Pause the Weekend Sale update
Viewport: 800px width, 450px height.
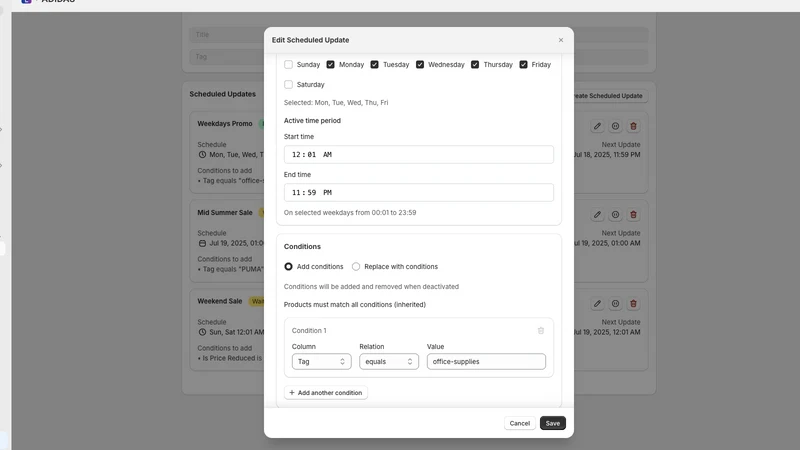tap(615, 304)
